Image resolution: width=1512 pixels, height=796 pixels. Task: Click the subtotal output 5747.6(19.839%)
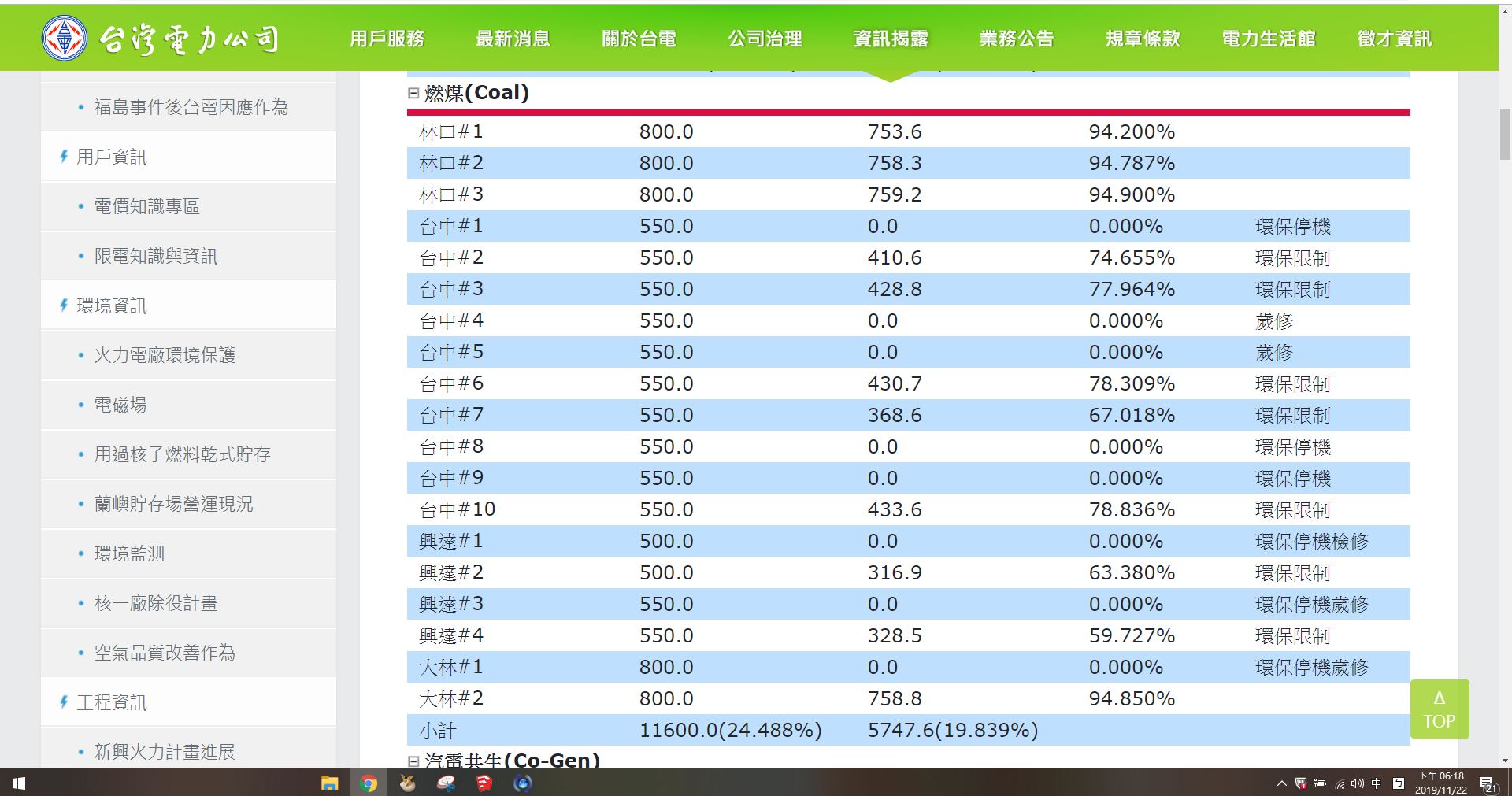(953, 730)
